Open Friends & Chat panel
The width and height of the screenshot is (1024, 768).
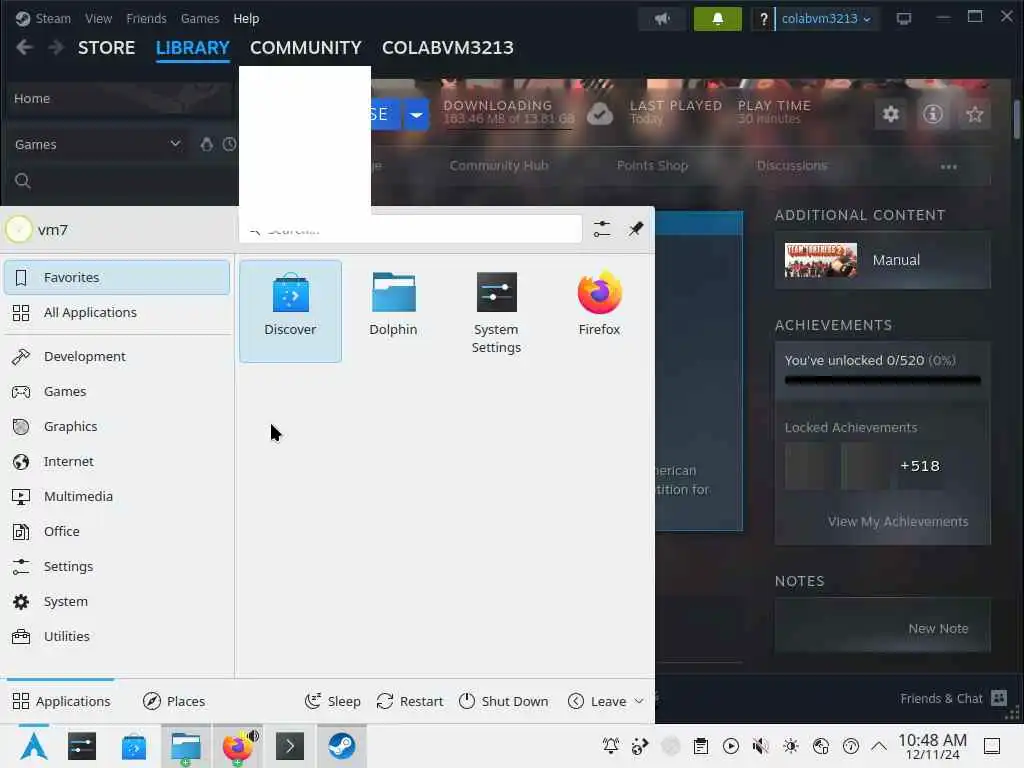tap(953, 698)
